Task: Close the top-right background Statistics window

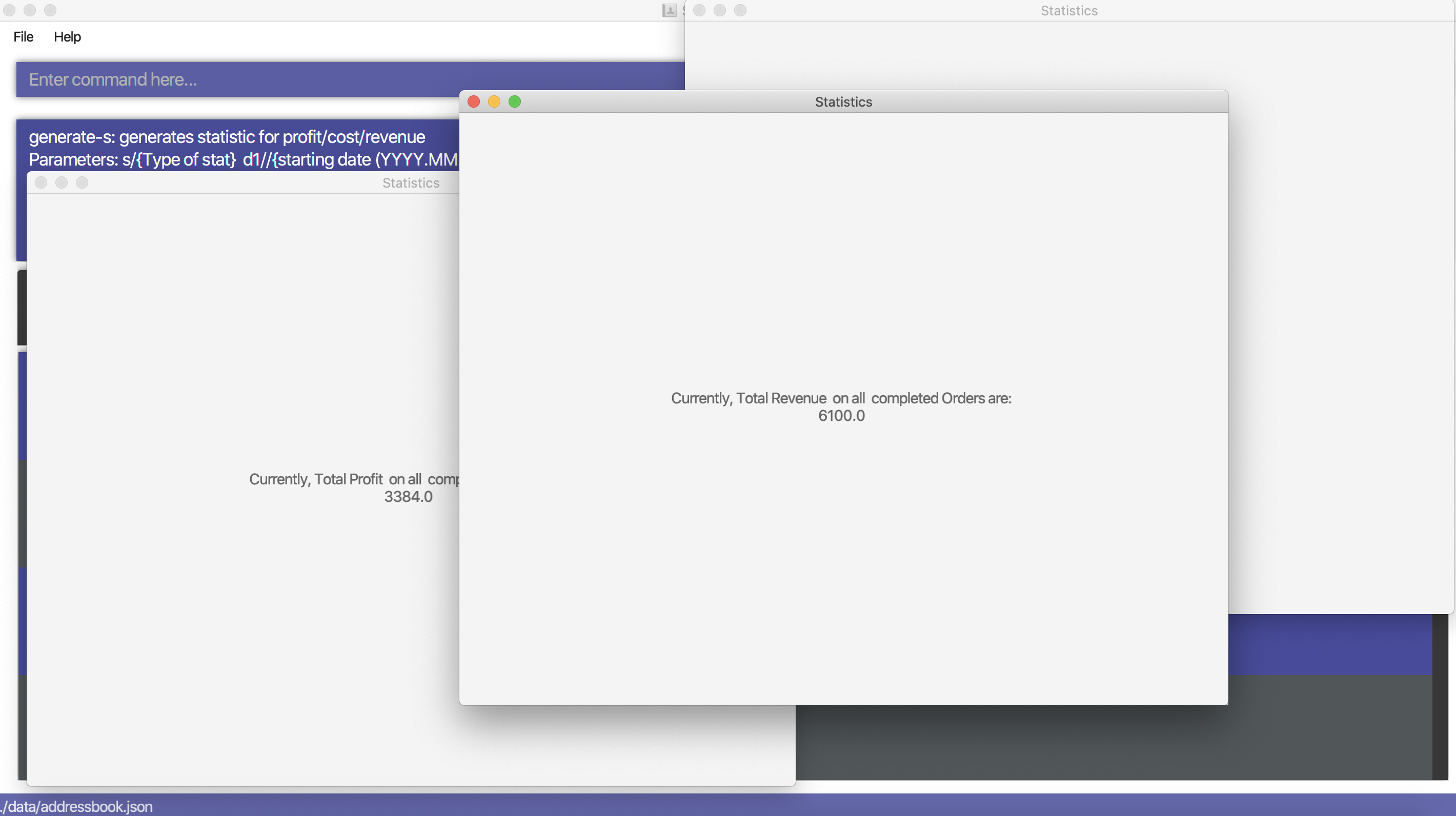Action: click(x=699, y=10)
